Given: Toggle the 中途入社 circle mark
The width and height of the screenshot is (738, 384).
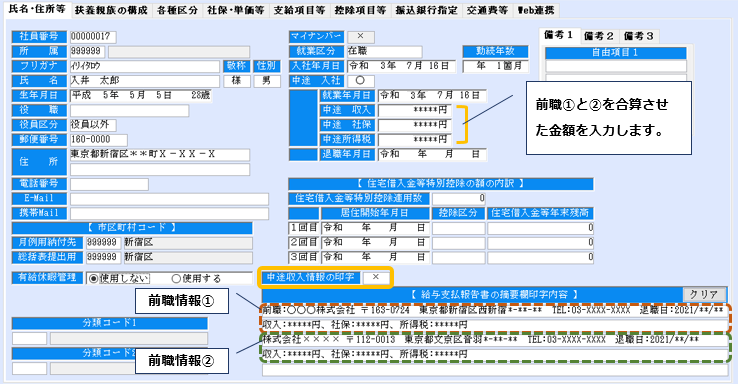Looking at the screenshot, I should (x=361, y=81).
